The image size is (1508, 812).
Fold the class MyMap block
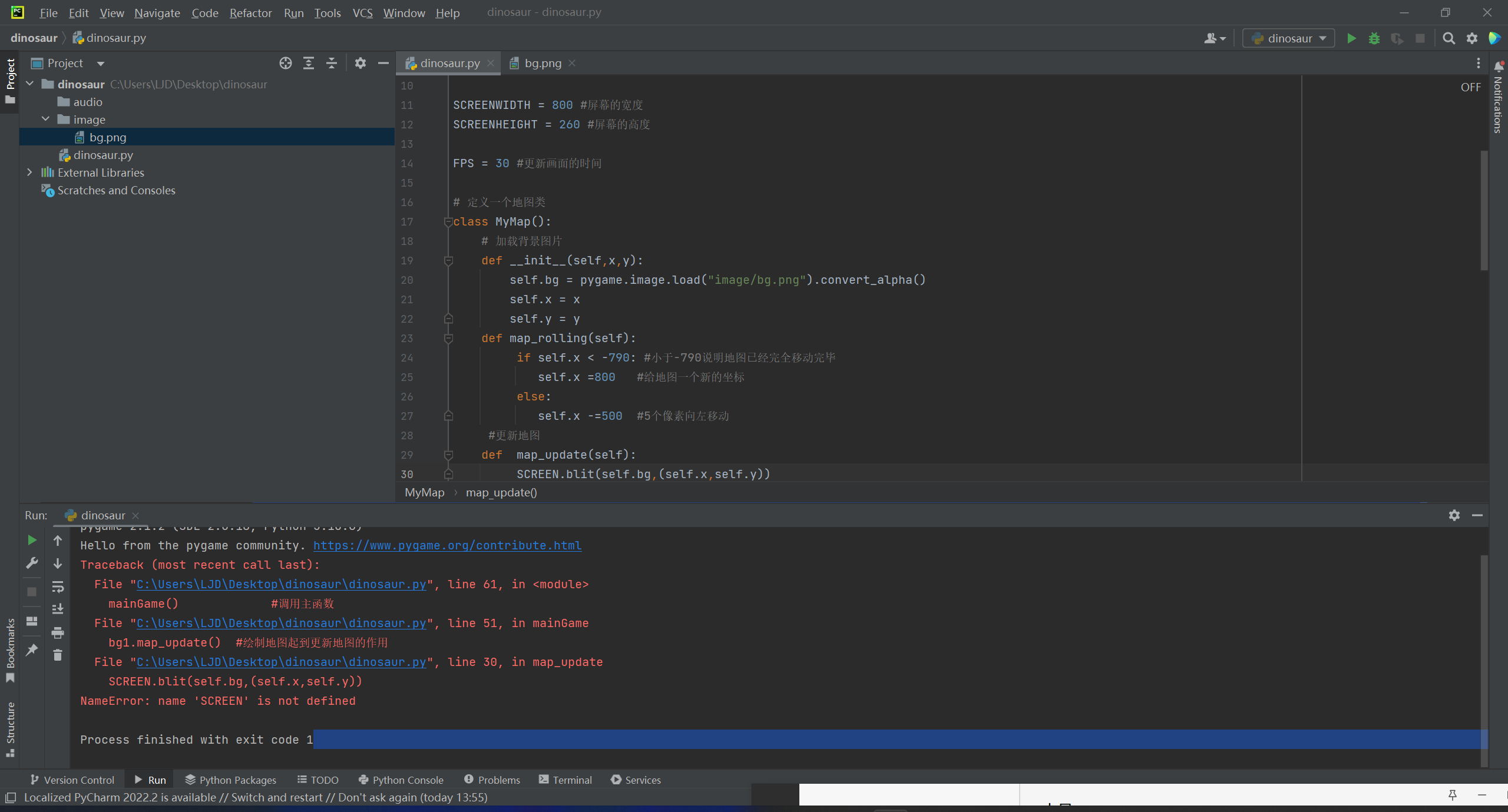(448, 222)
